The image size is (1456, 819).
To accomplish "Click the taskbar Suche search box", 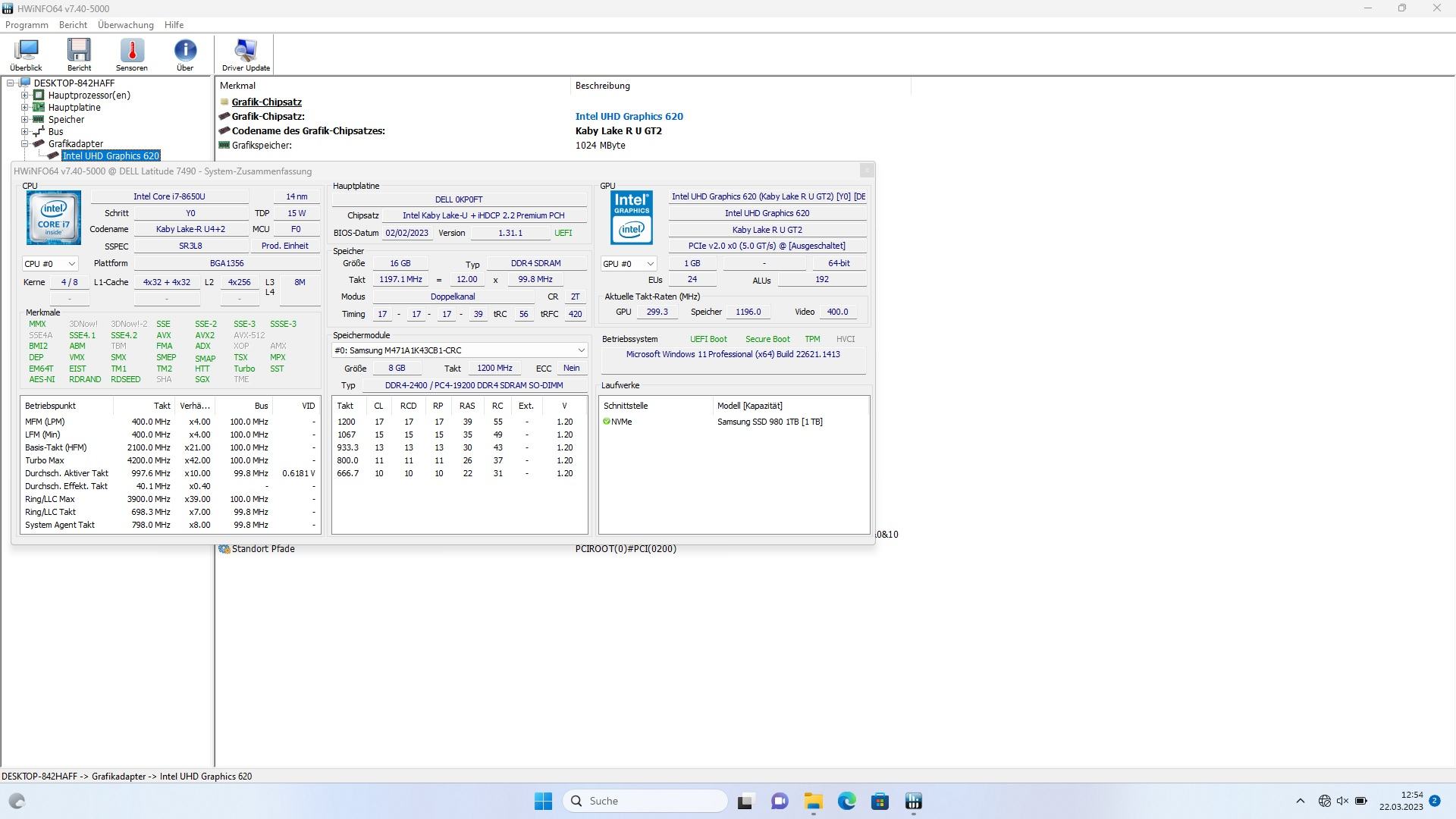I will [645, 802].
